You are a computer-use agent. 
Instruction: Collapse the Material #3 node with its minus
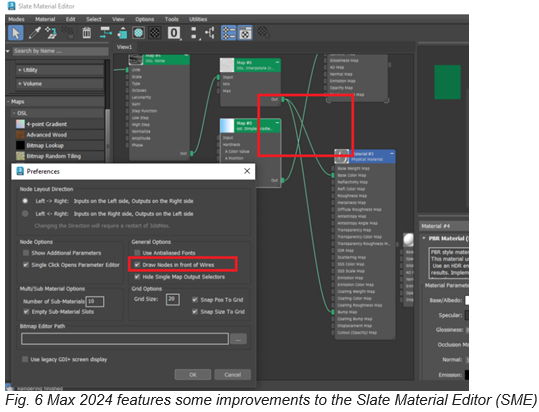392,154
